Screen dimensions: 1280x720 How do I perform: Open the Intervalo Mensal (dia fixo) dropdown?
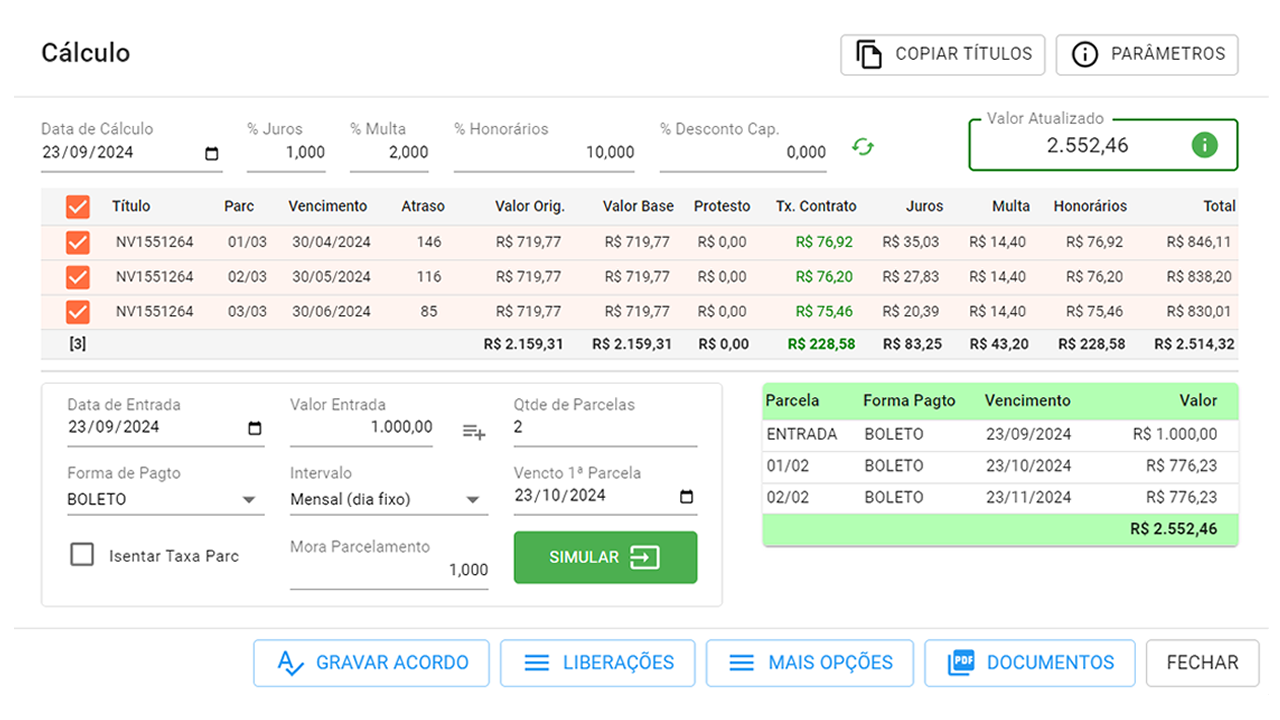point(388,499)
